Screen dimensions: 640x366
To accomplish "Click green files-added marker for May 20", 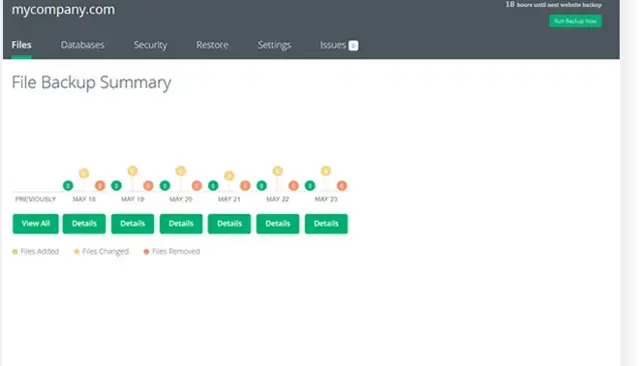I will pos(165,186).
